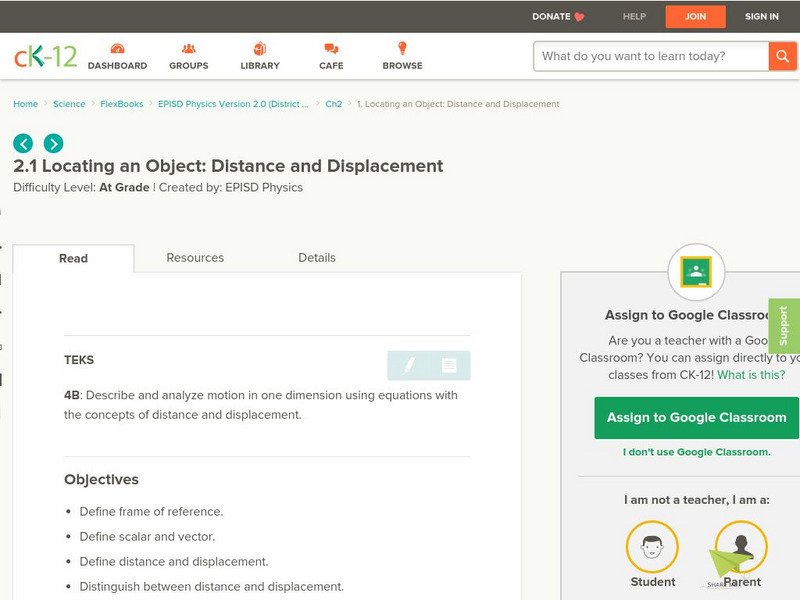The height and width of the screenshot is (600, 800).
Task: Select the Dashboard icon
Action: pyautogui.click(x=117, y=48)
